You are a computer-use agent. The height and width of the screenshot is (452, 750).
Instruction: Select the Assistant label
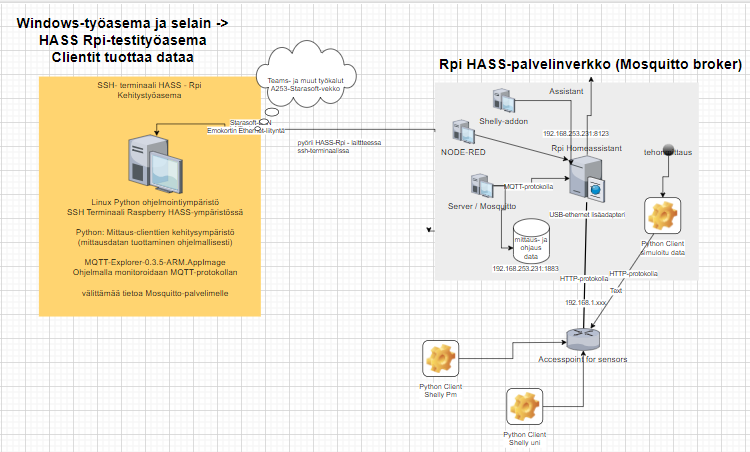click(566, 91)
